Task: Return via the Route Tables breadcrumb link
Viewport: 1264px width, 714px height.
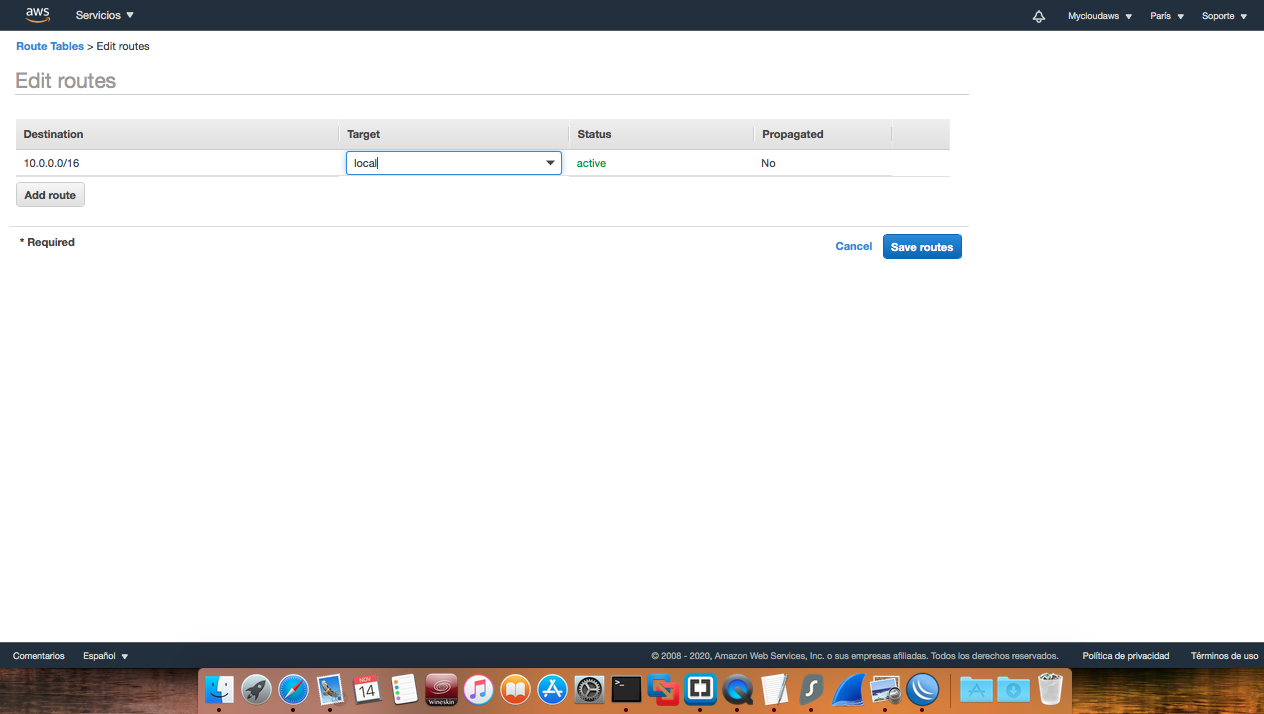Action: click(49, 46)
